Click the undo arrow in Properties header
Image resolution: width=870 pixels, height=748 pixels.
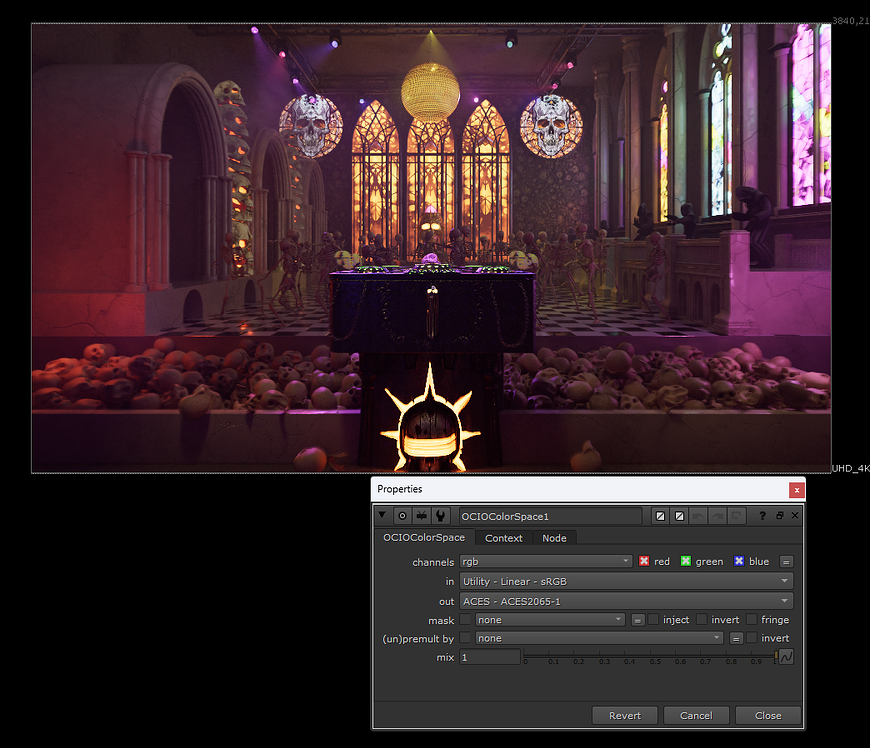[x=699, y=516]
